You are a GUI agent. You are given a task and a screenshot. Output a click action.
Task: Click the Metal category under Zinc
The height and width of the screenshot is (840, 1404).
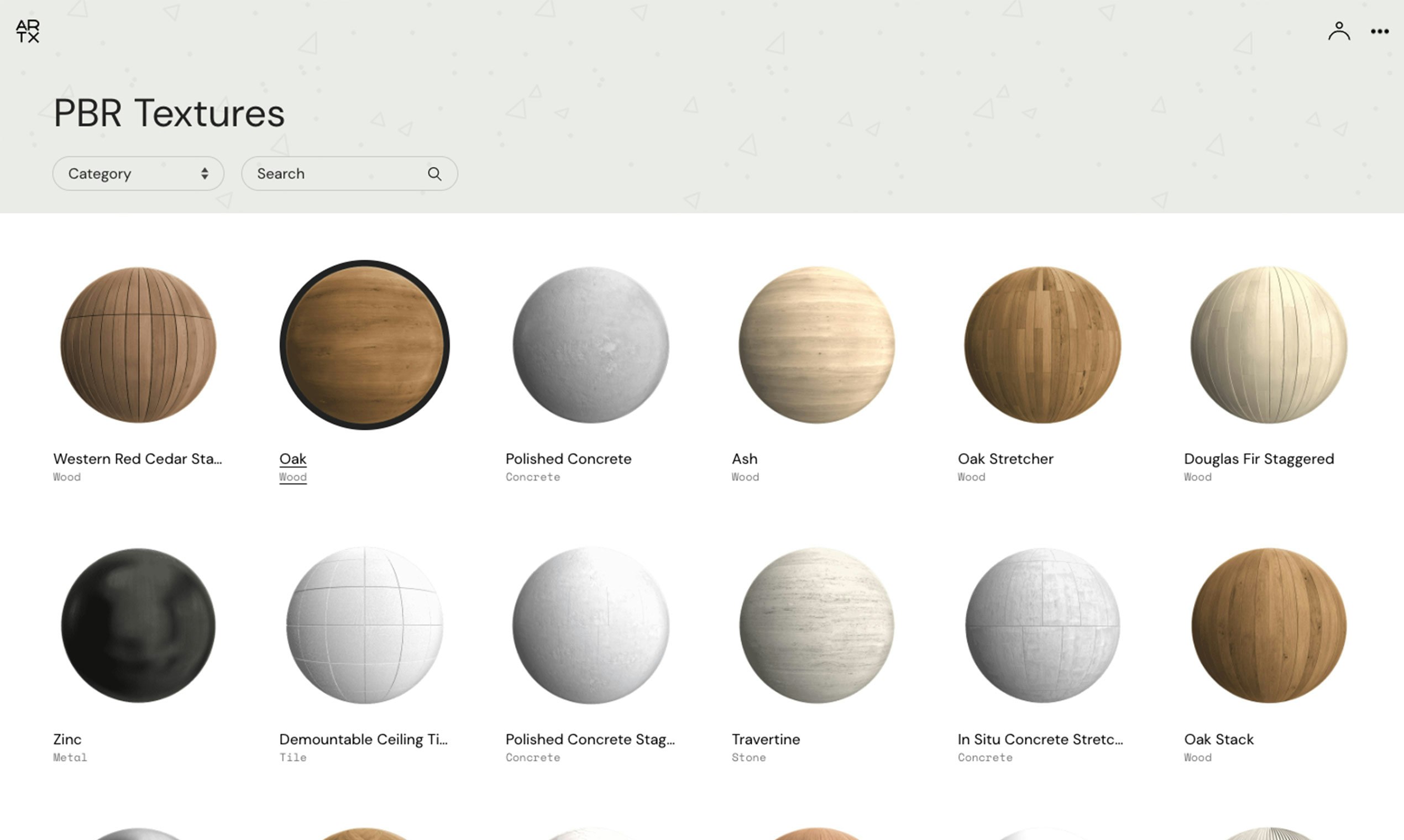point(70,757)
